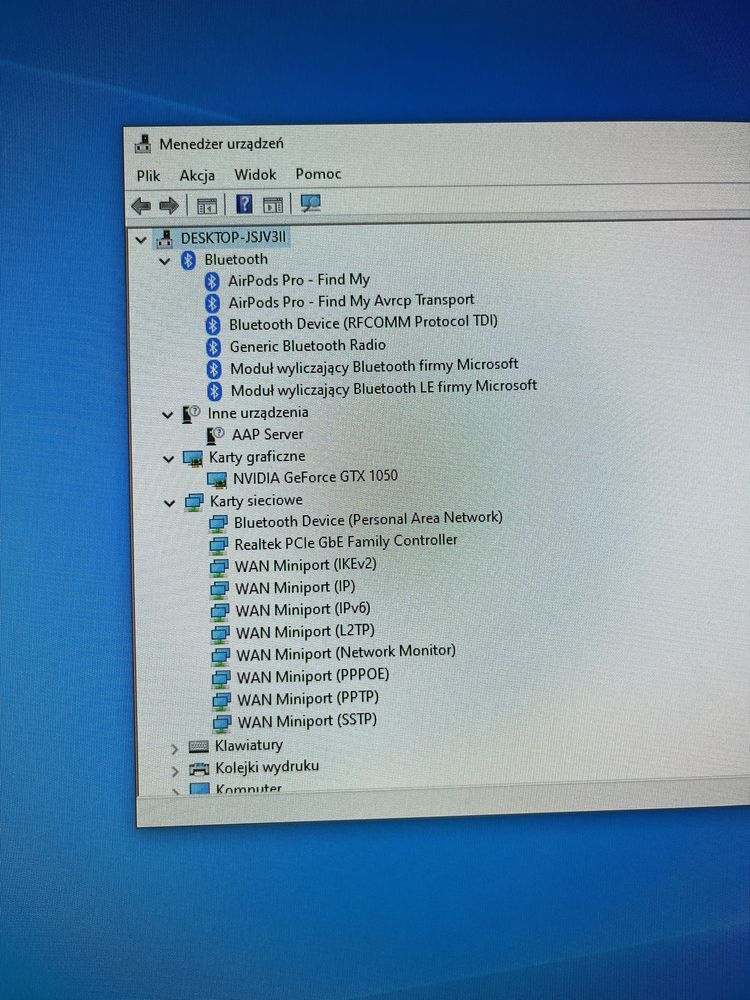Screen dimensions: 750x1000
Task: Click the Bluetooth Personal Area Network adapter icon
Action: [218, 524]
